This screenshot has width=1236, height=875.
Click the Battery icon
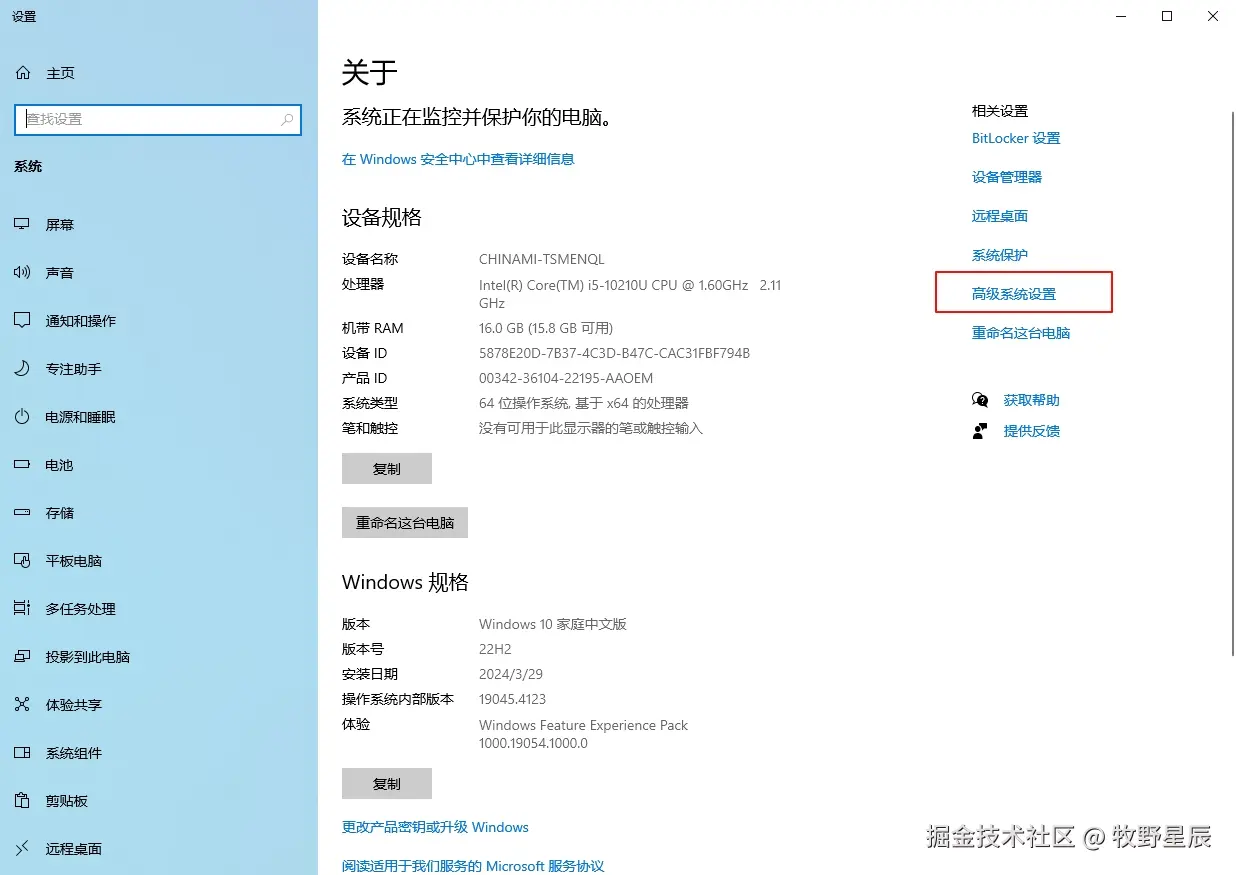pos(22,465)
